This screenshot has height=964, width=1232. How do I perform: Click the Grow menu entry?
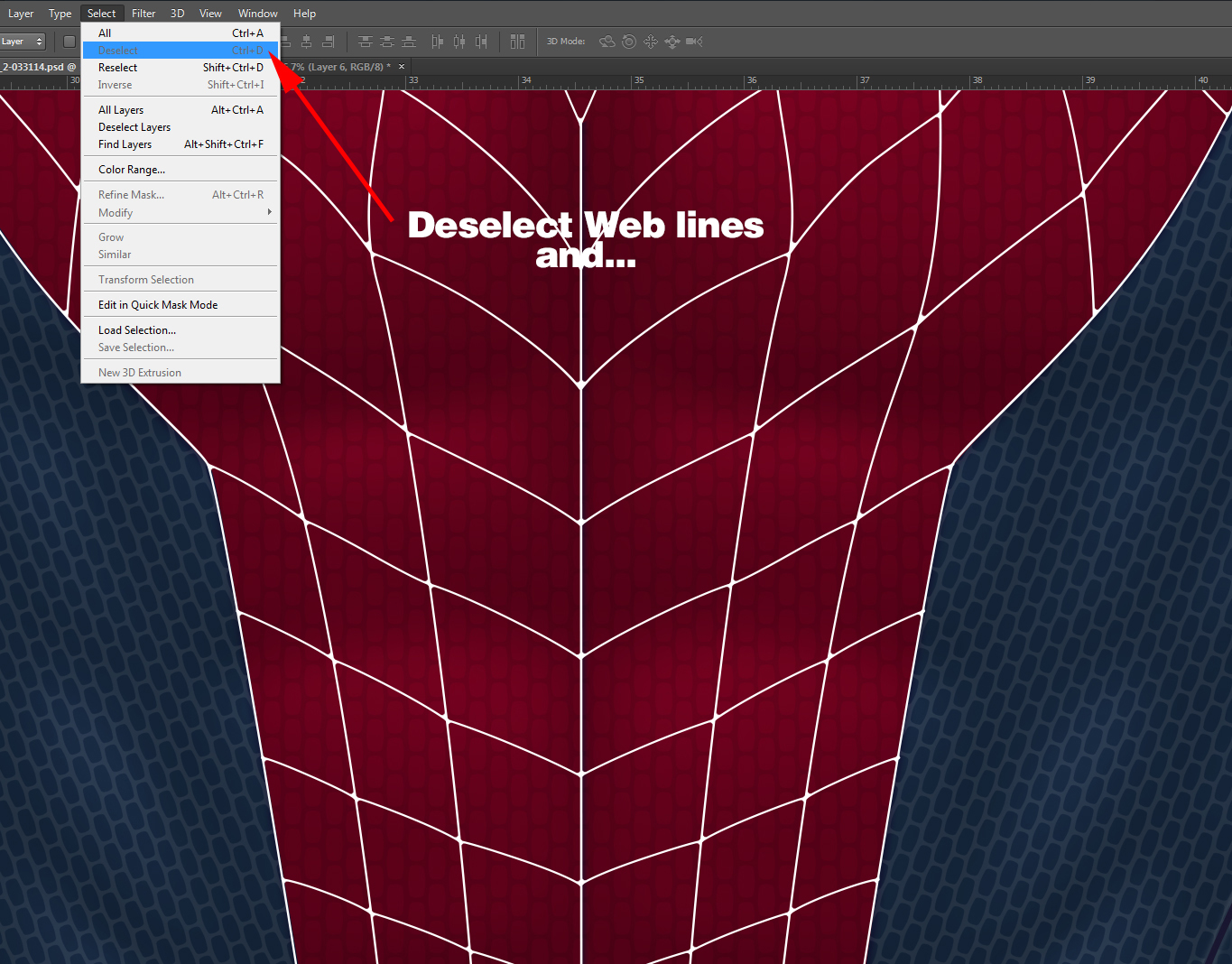pos(181,237)
